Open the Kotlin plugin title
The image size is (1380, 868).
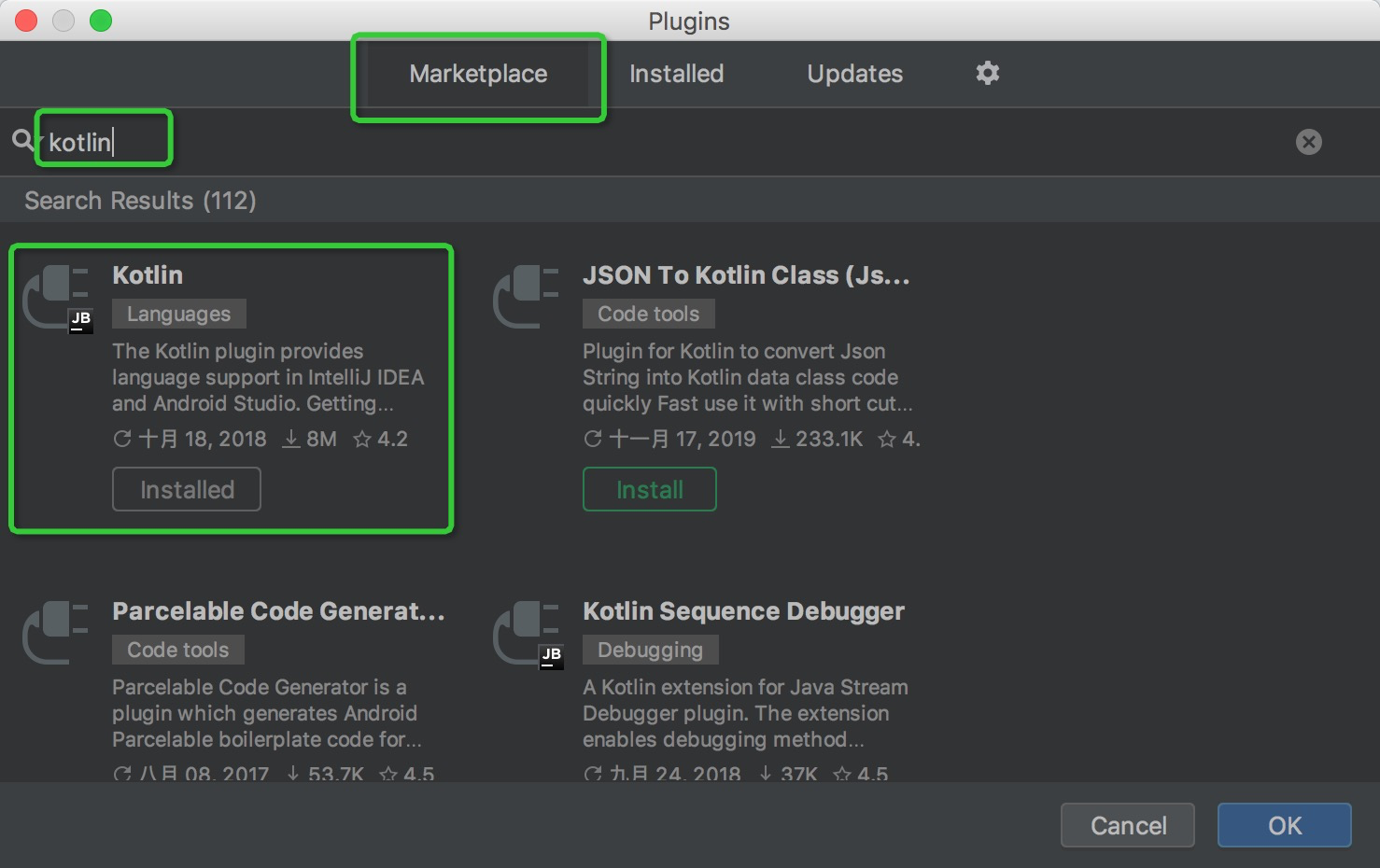click(x=148, y=275)
